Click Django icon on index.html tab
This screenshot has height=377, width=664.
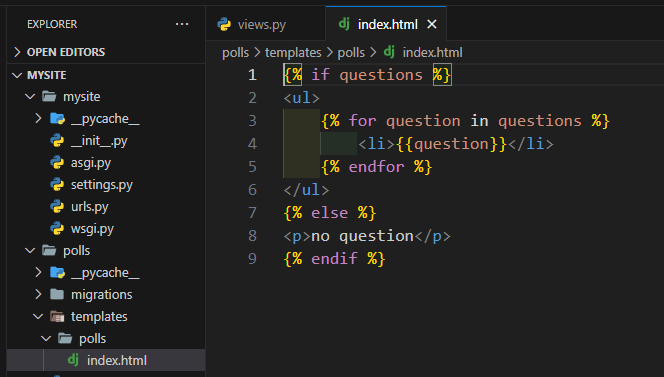(344, 24)
